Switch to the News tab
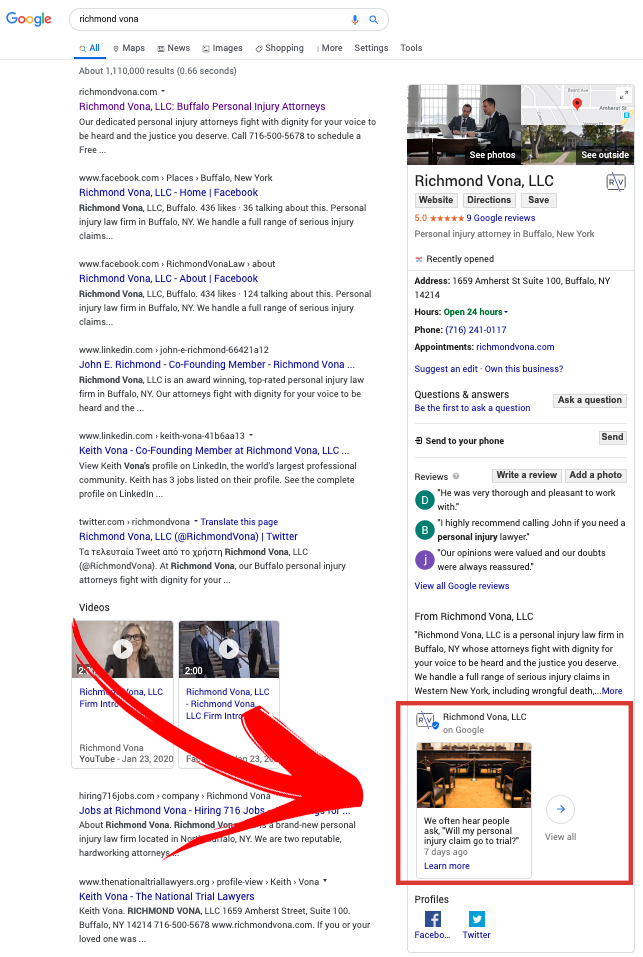The image size is (643, 957). [x=174, y=48]
